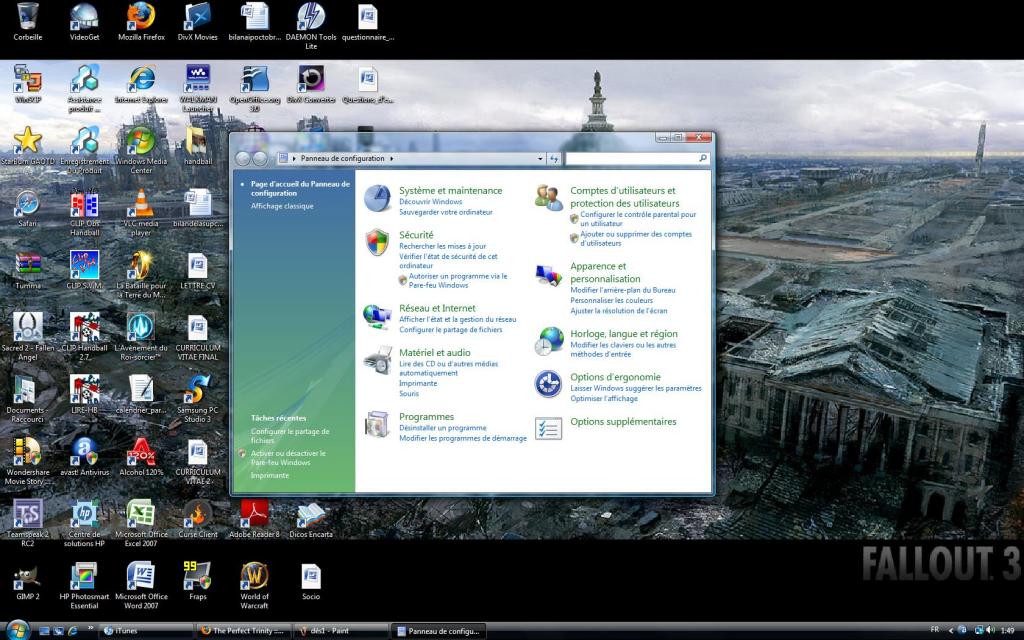Click the Panneau de configu... taskbar button
1024x640 pixels.
(x=439, y=631)
